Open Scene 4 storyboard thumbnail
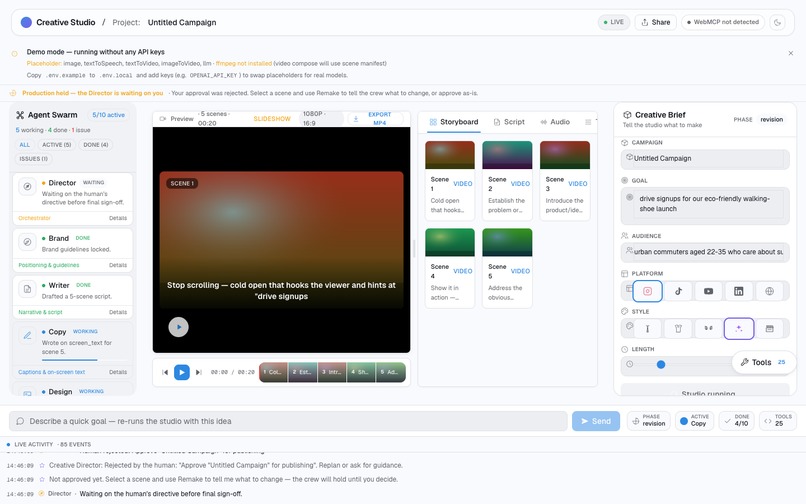Screen dimensions: 806x504 coord(450,242)
